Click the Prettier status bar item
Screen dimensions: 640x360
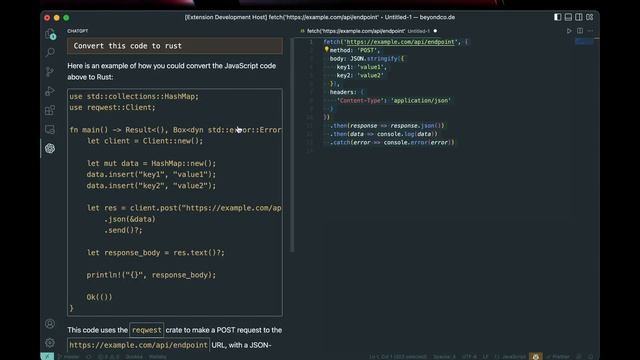pos(559,356)
